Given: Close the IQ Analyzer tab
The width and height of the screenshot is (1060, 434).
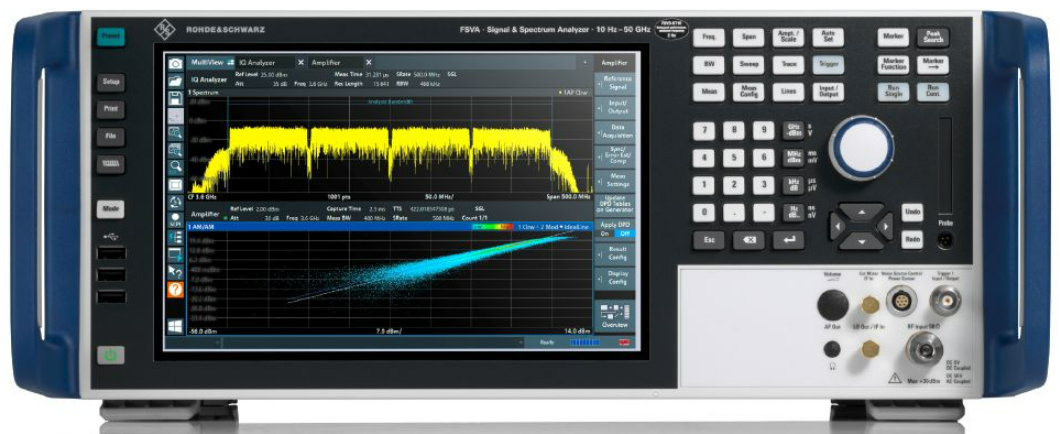Looking at the screenshot, I should (301, 62).
